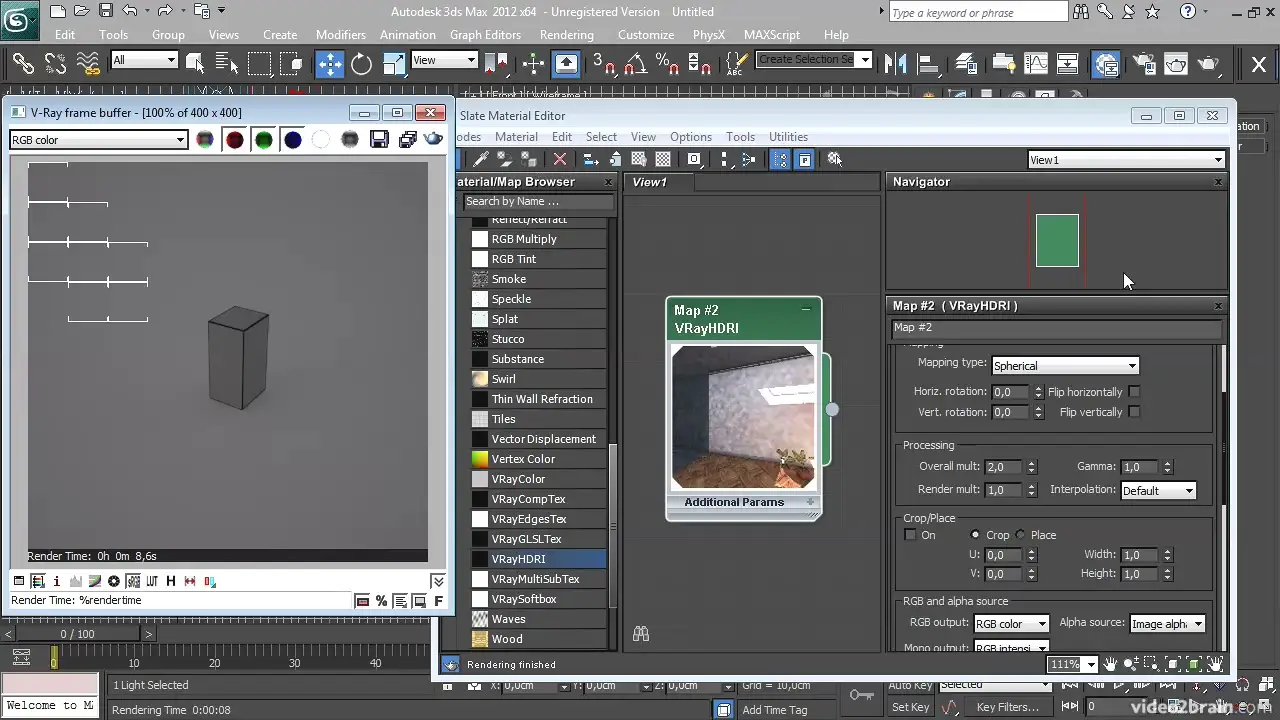Open Interpolation Default dropdown

coord(1158,491)
